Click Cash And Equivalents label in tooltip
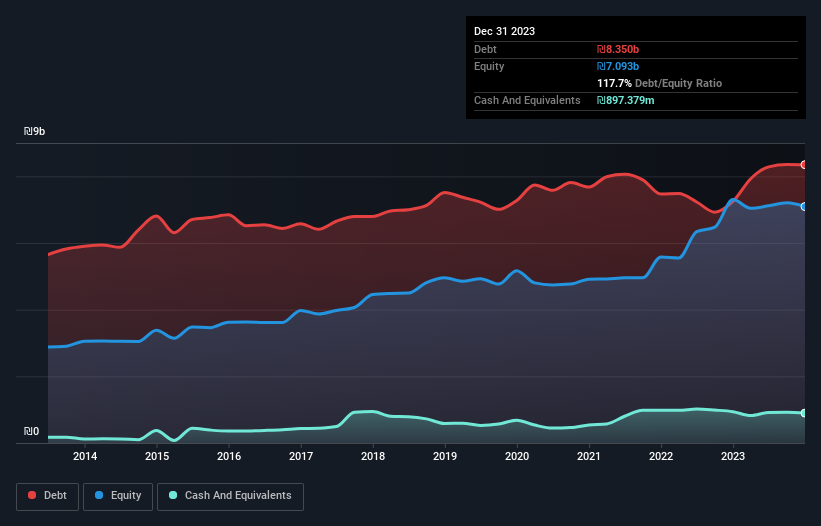The height and width of the screenshot is (526, 821). coord(527,100)
